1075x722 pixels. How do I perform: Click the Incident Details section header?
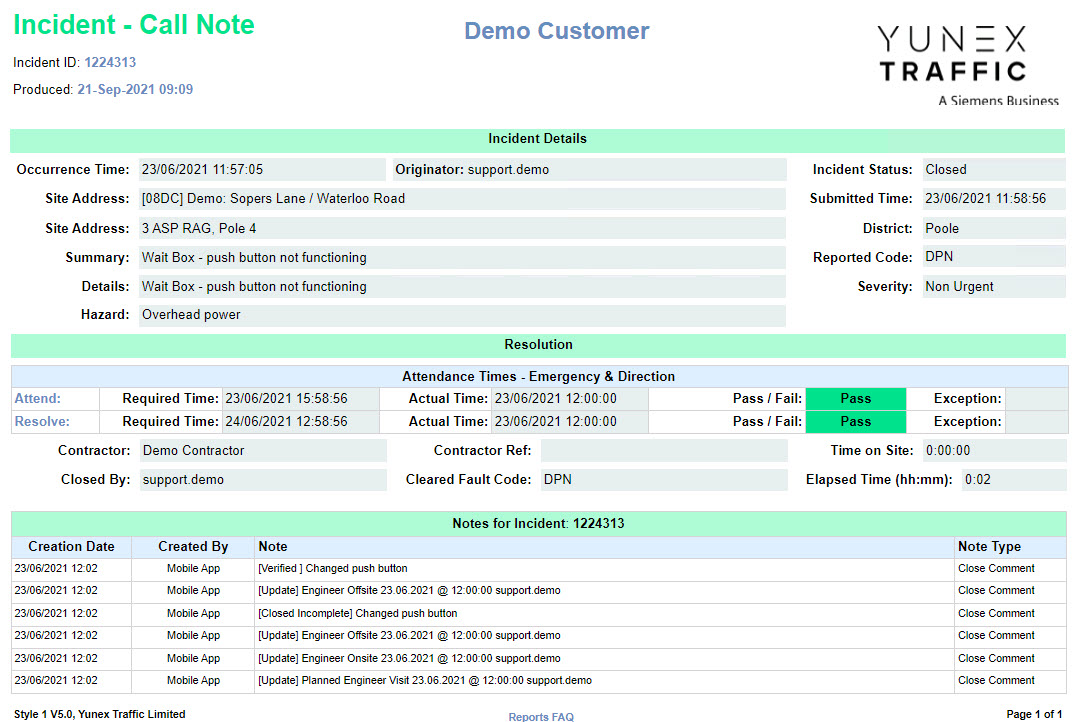[538, 140]
